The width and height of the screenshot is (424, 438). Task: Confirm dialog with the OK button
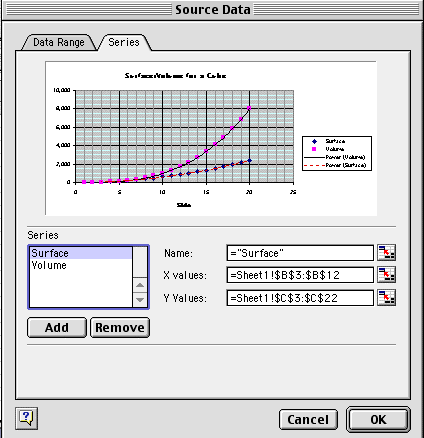click(378, 419)
